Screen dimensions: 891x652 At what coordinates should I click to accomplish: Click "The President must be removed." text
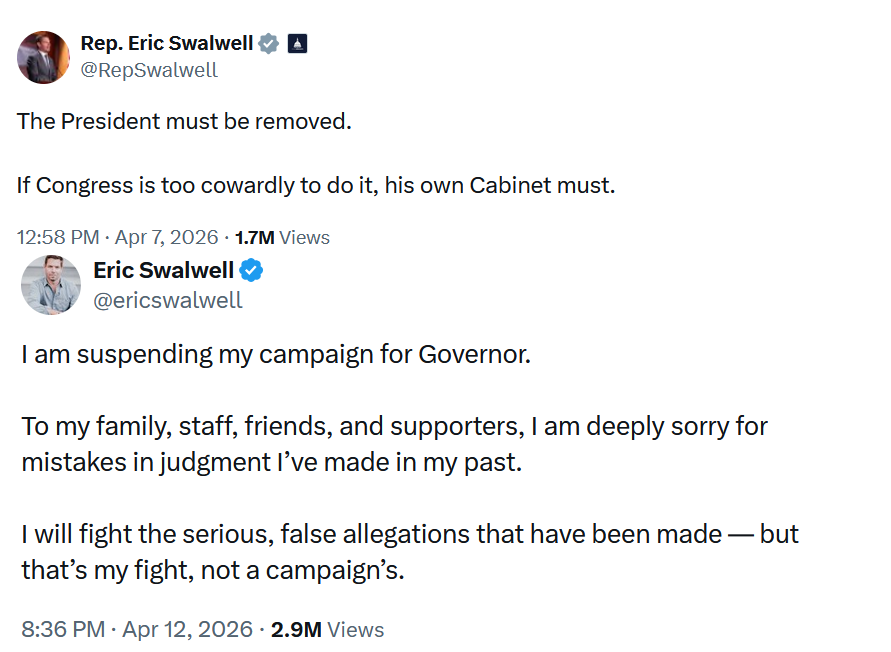pos(185,122)
